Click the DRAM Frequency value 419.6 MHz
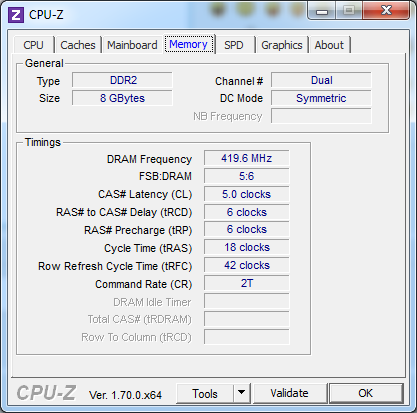Image resolution: width=417 pixels, height=413 pixels. (247, 158)
